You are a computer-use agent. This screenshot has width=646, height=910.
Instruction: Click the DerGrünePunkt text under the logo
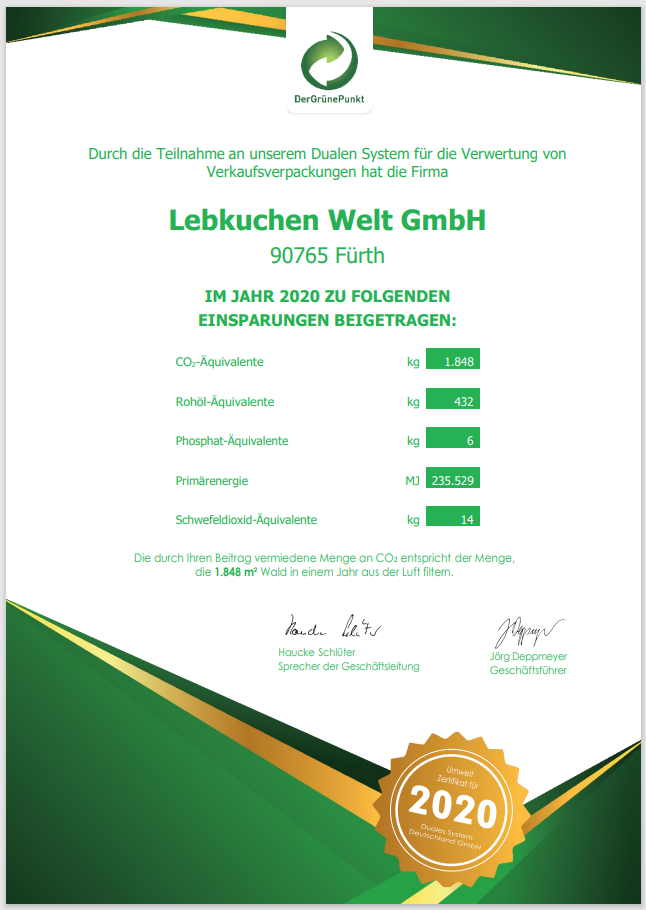[329, 99]
